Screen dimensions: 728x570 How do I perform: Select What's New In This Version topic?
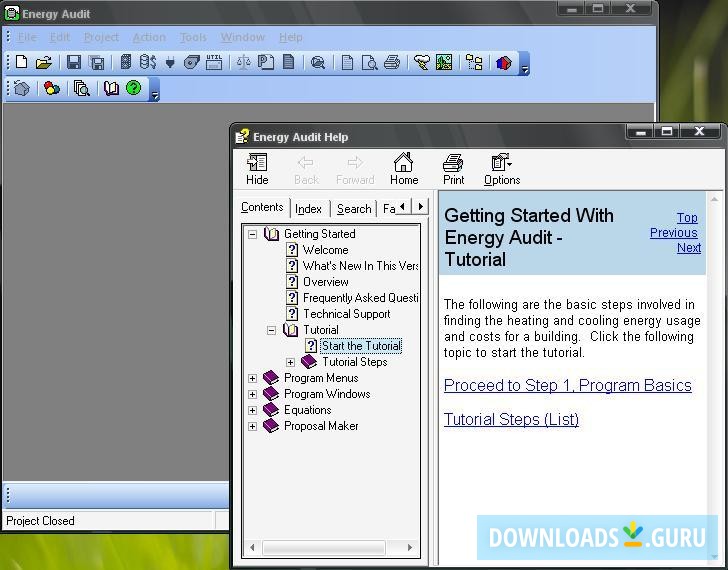coord(360,266)
